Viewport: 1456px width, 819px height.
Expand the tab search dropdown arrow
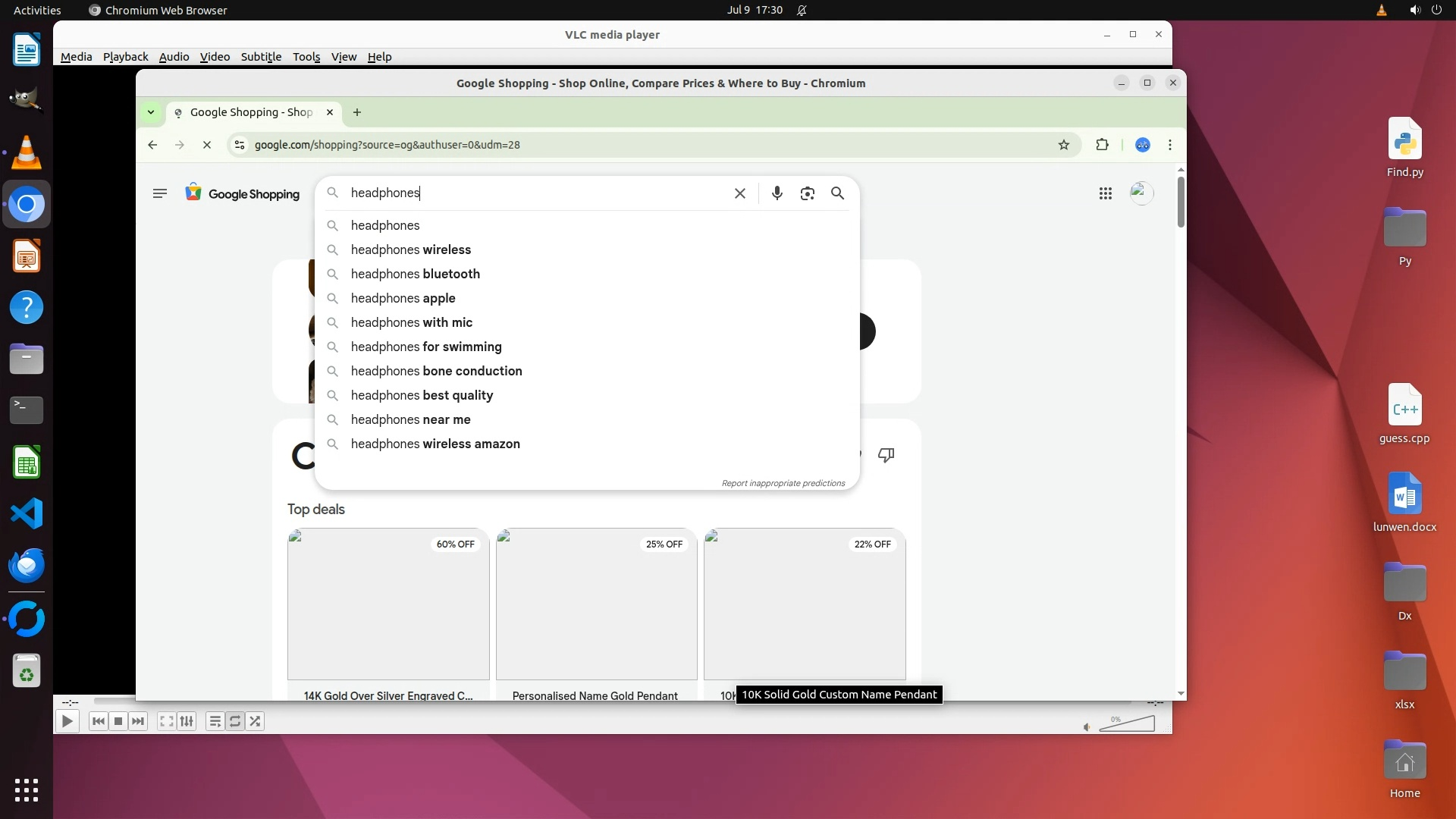tap(151, 112)
